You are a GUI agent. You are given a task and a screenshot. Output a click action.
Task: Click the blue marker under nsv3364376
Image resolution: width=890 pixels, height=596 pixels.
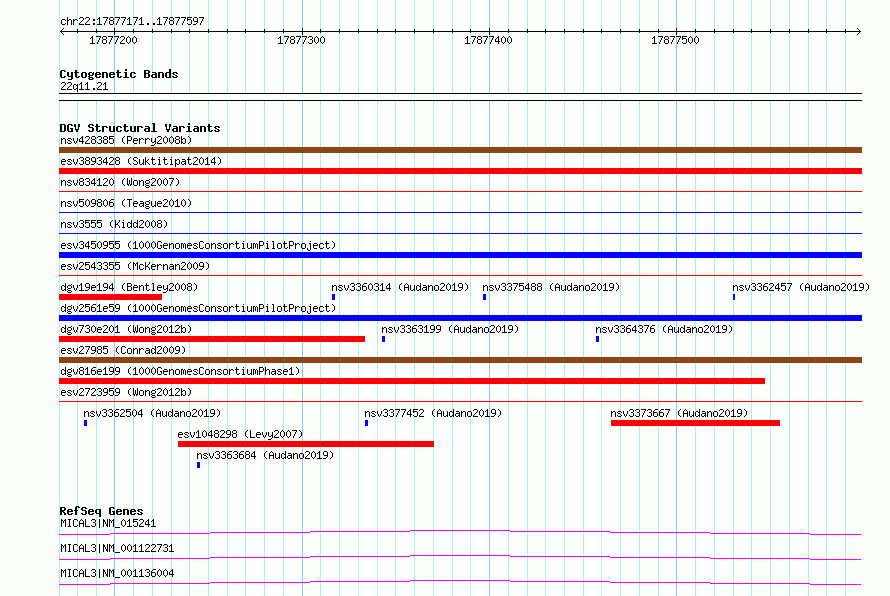598,339
